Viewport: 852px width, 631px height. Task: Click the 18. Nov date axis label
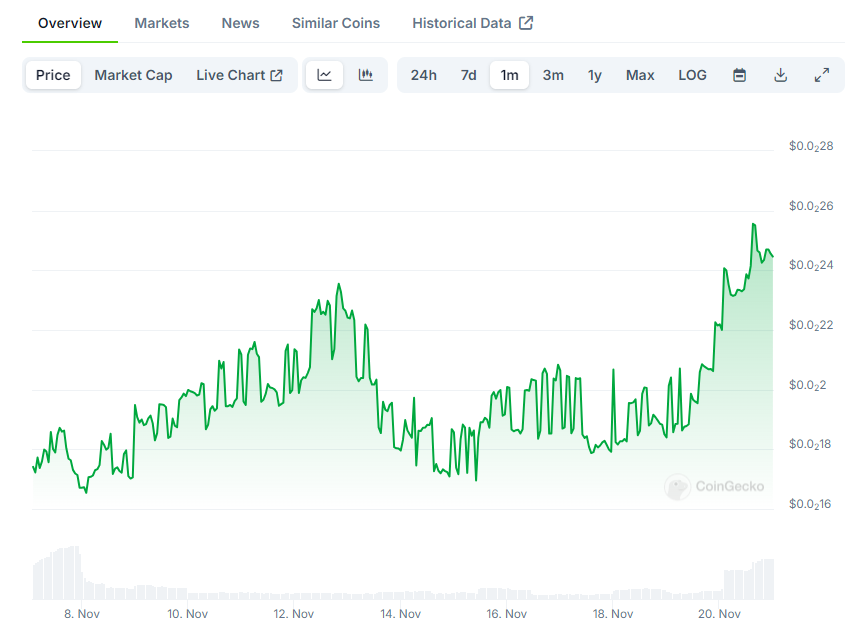pos(613,614)
